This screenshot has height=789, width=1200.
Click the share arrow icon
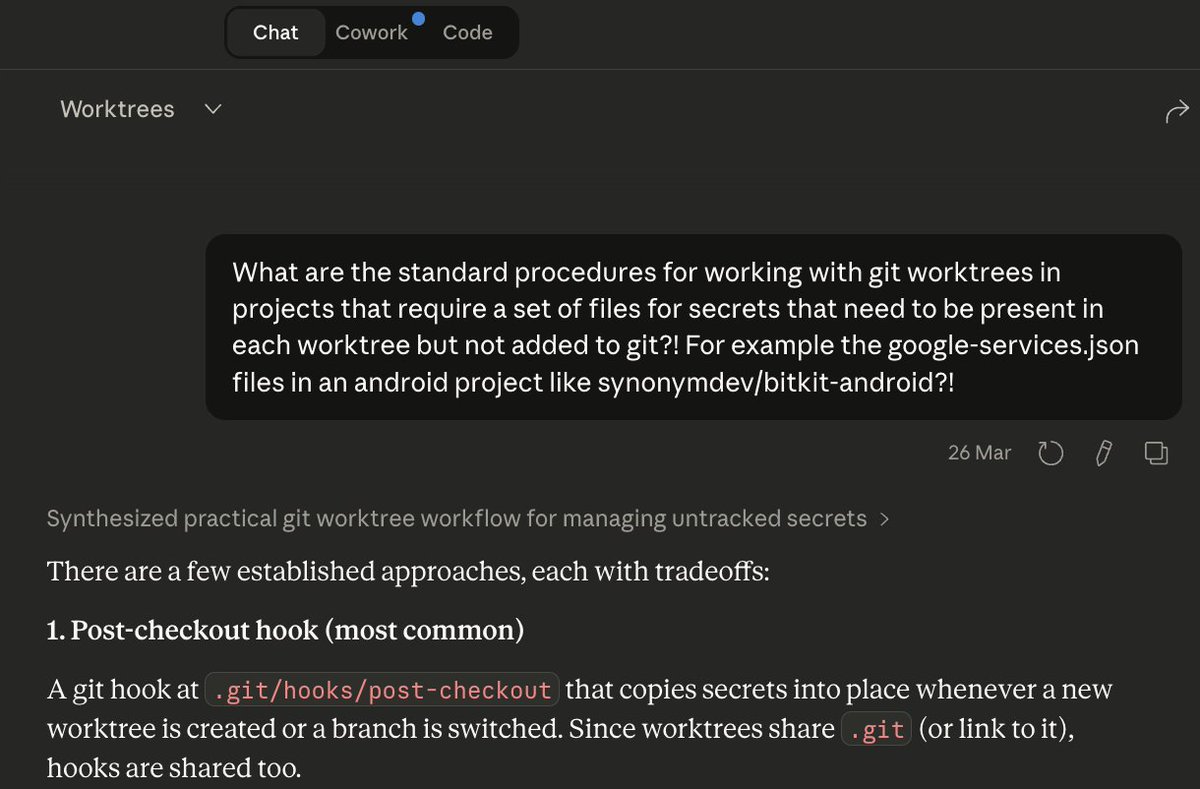pyautogui.click(x=1177, y=111)
